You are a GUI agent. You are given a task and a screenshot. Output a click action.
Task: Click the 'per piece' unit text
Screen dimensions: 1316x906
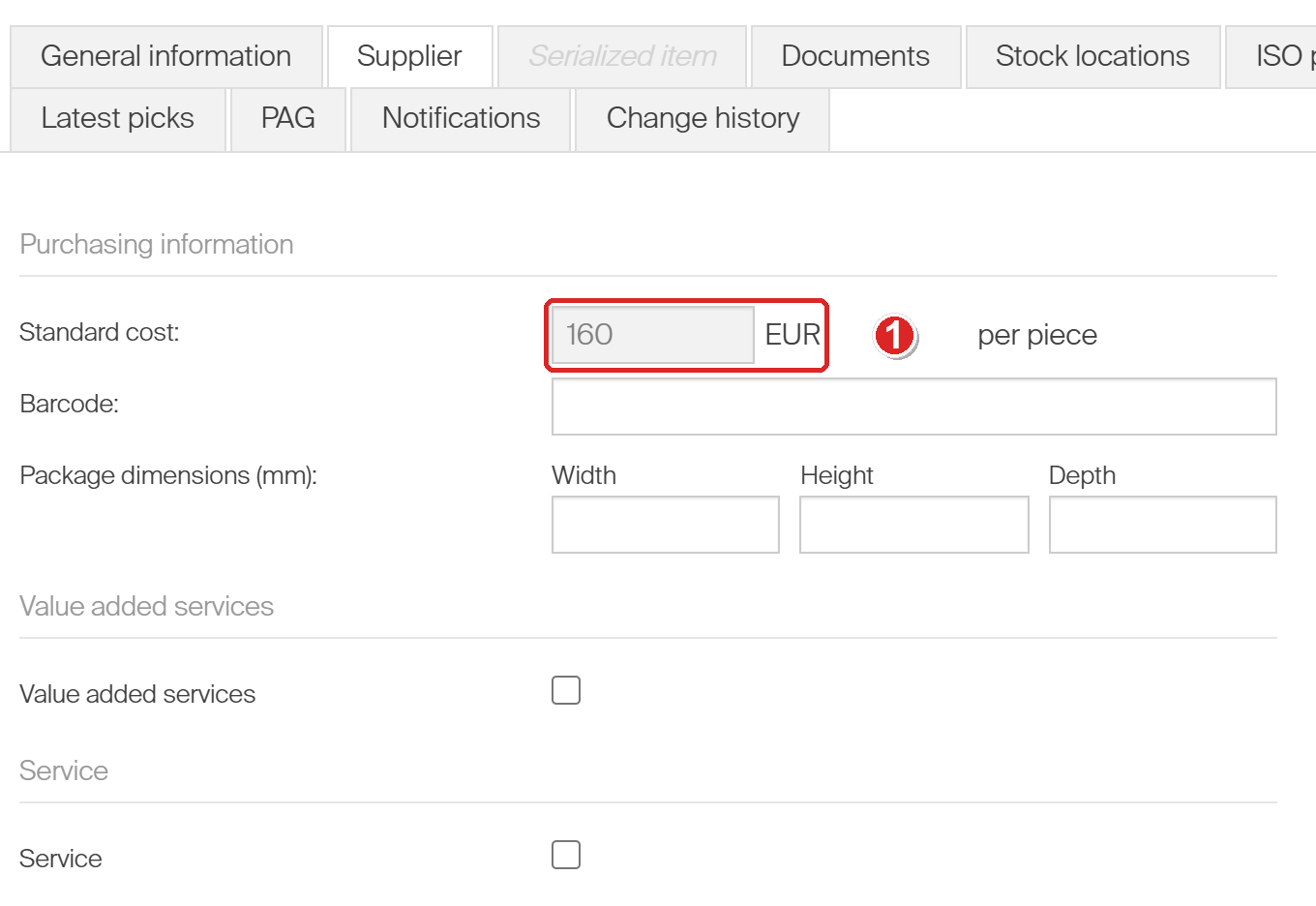point(1037,335)
